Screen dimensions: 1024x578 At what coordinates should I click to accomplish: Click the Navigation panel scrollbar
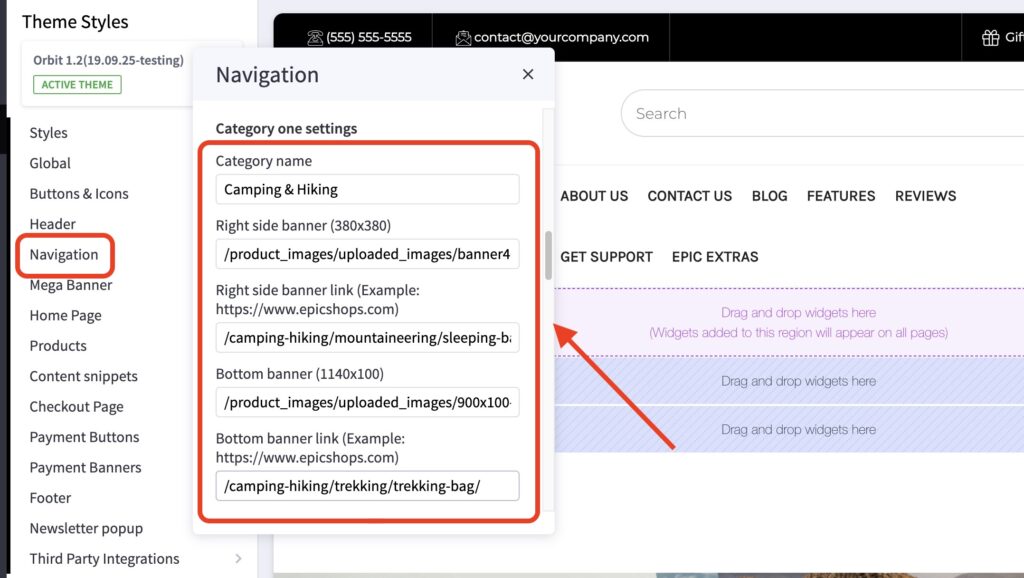pos(548,255)
